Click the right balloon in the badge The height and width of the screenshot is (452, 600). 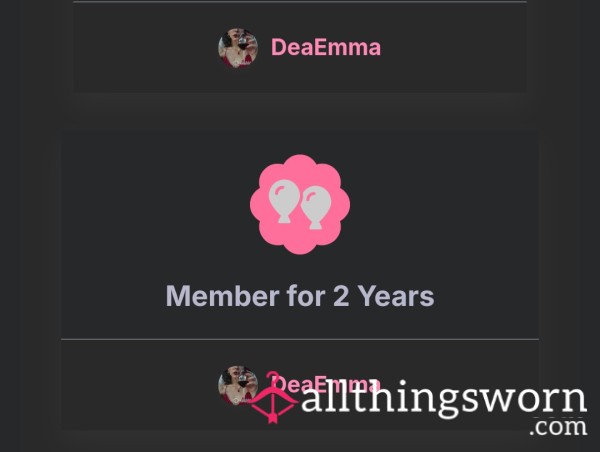coord(316,208)
